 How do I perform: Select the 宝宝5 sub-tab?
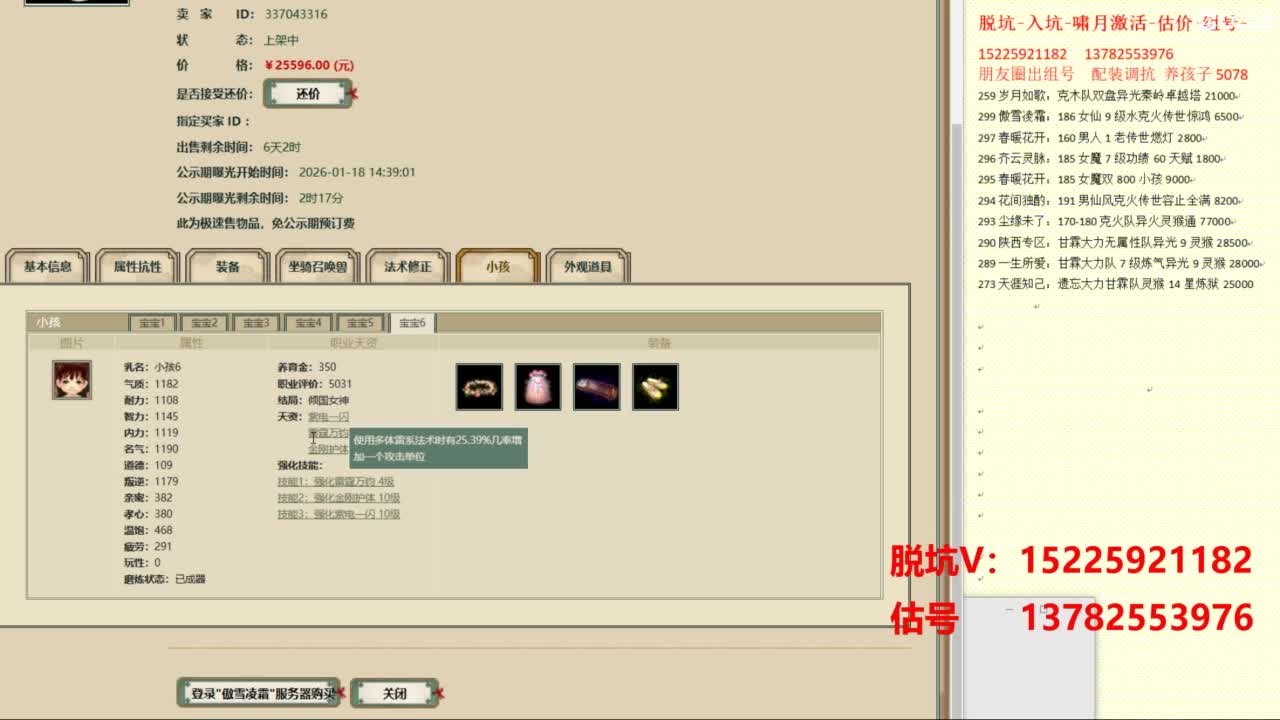click(x=360, y=323)
